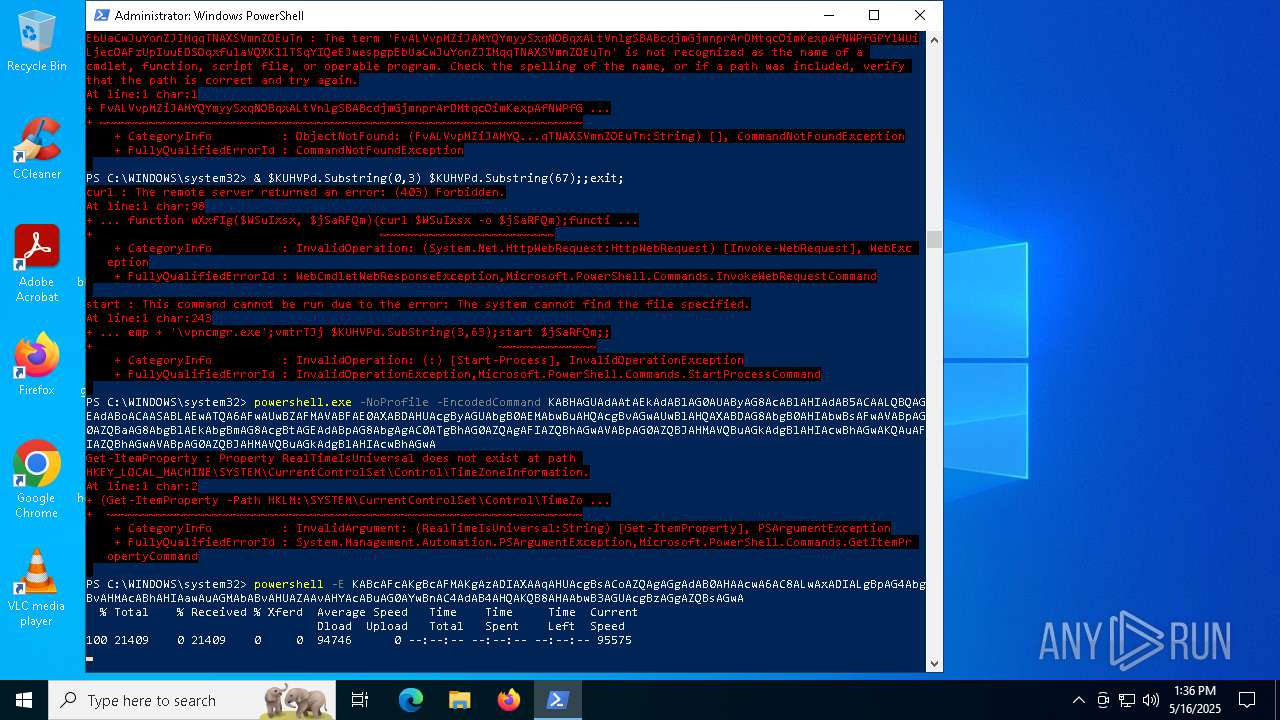Click the 'CommandNotFoundException' error ID line
The width and height of the screenshot is (1280, 720).
click(289, 150)
